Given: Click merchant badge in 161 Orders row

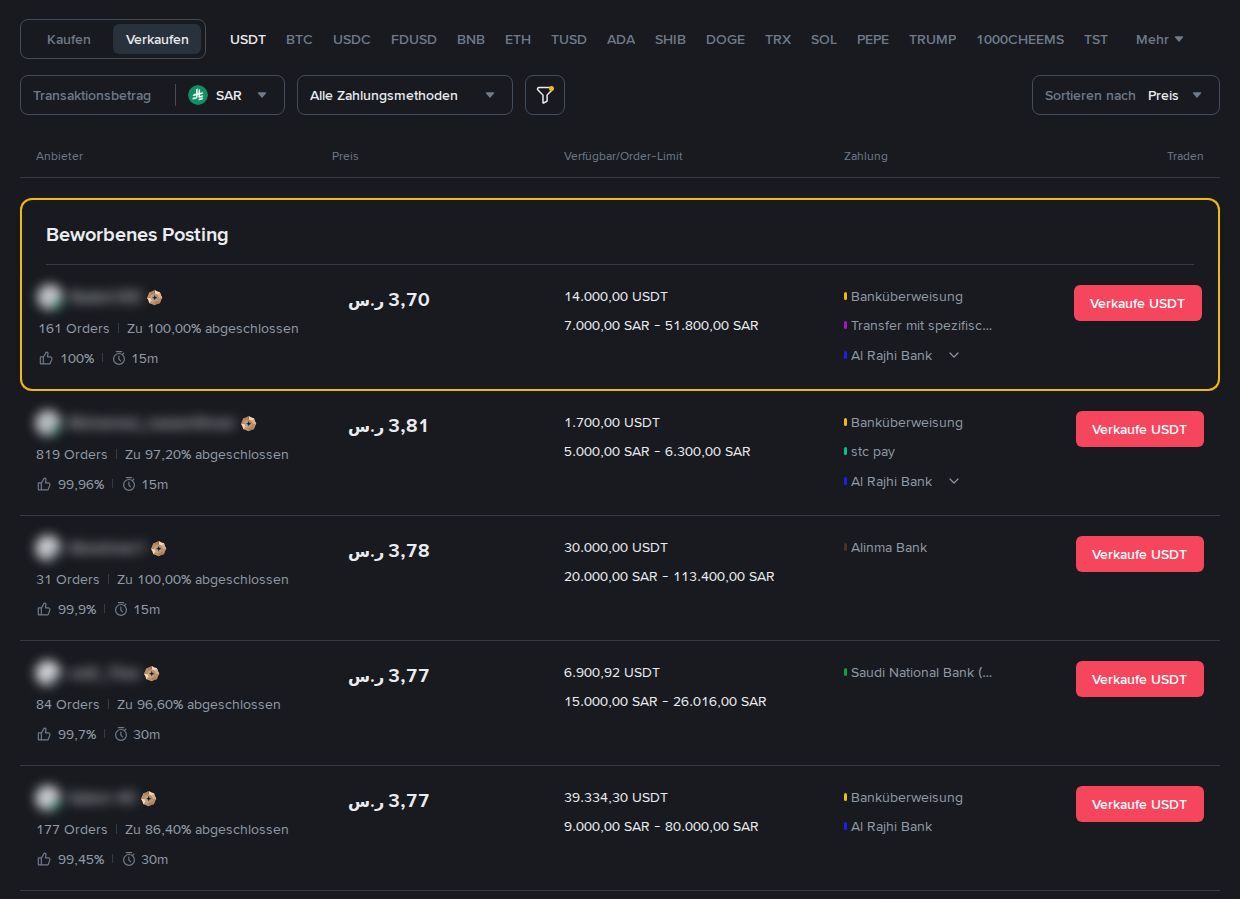Looking at the screenshot, I should pyautogui.click(x=155, y=298).
